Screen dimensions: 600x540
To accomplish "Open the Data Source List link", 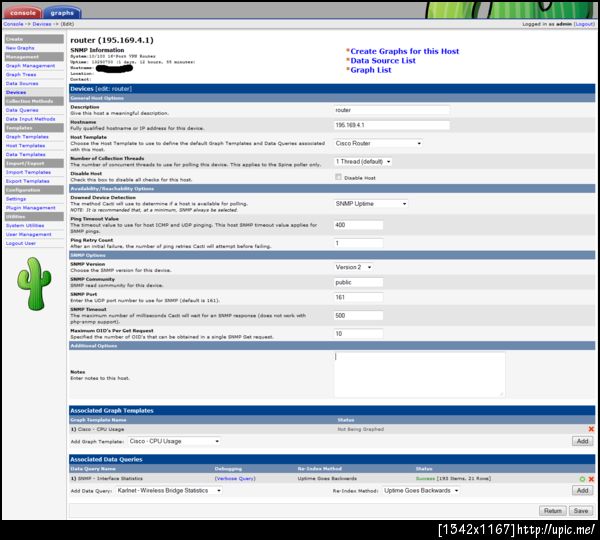I will (383, 60).
